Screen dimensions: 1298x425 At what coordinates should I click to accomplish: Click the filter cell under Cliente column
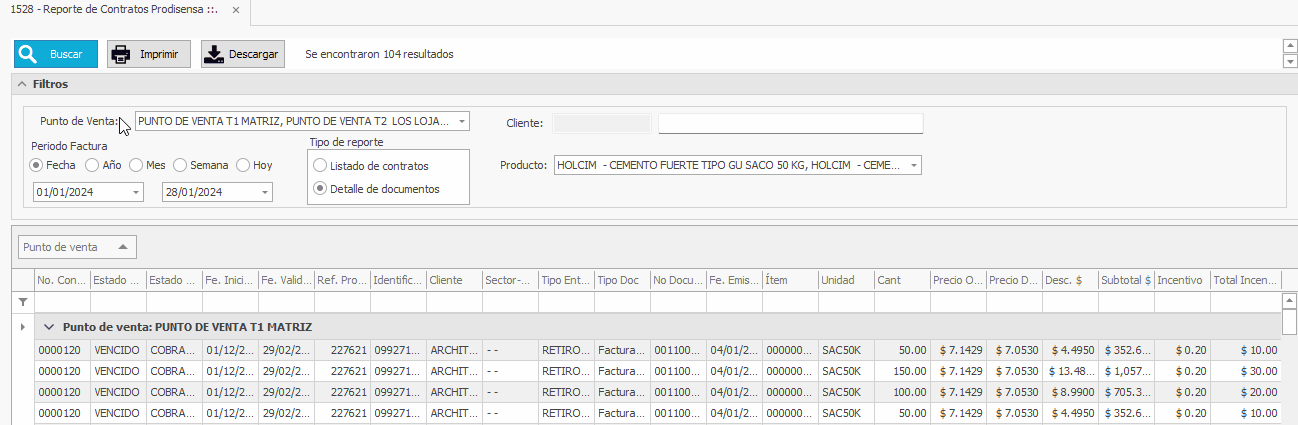[x=454, y=302]
